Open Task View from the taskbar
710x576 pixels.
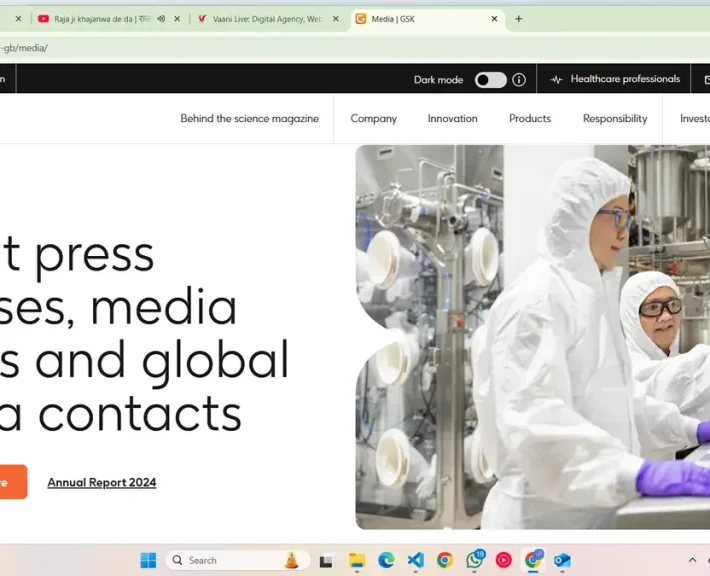pyautogui.click(x=326, y=561)
